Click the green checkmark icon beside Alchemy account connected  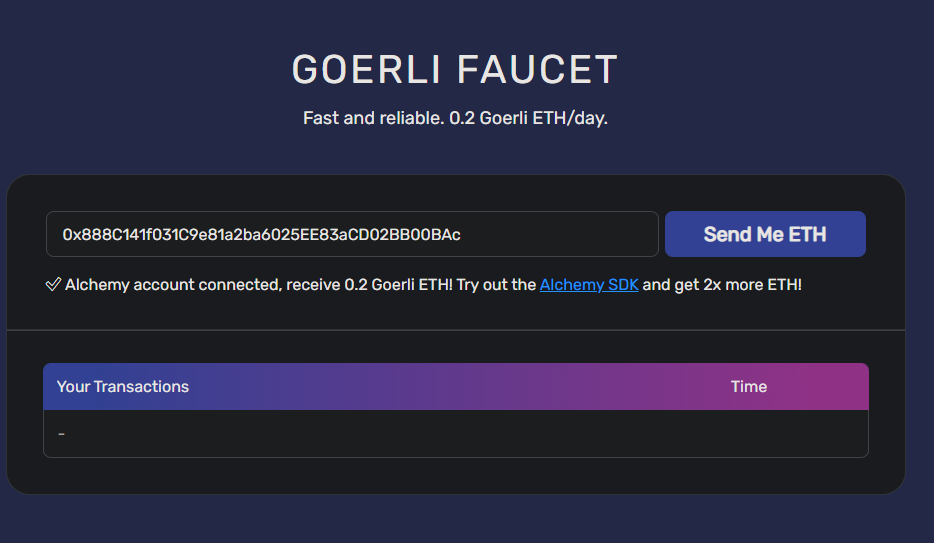[x=54, y=285]
